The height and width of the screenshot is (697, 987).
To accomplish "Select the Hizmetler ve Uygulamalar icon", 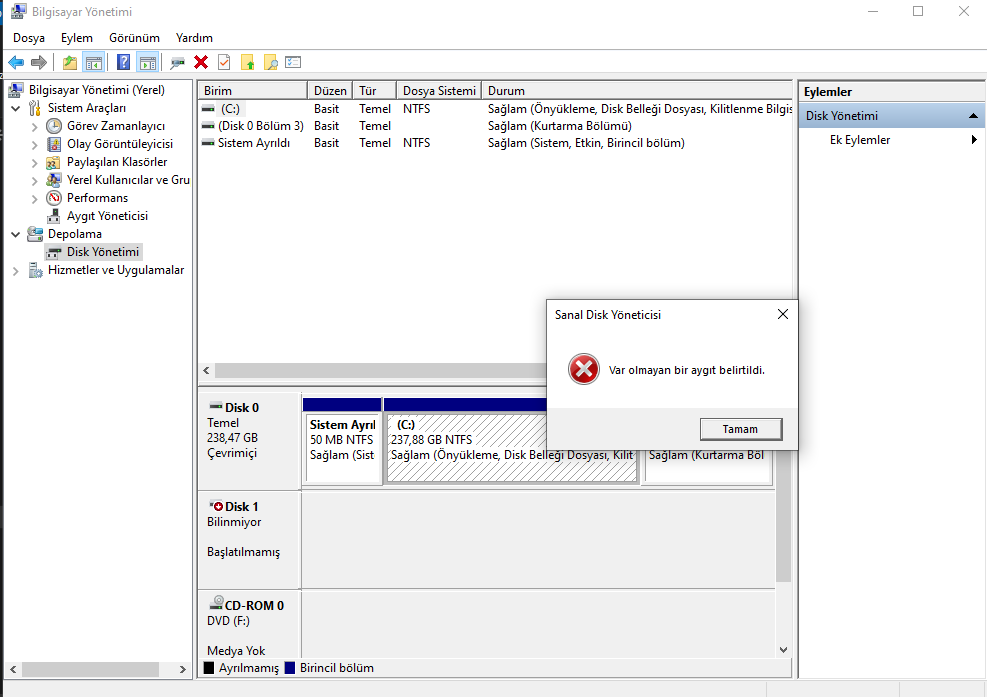I will pos(35,270).
